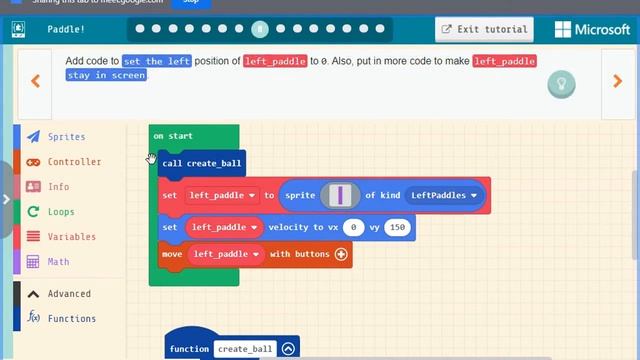Expand the collapsed left side panel arrow

coord(6,200)
